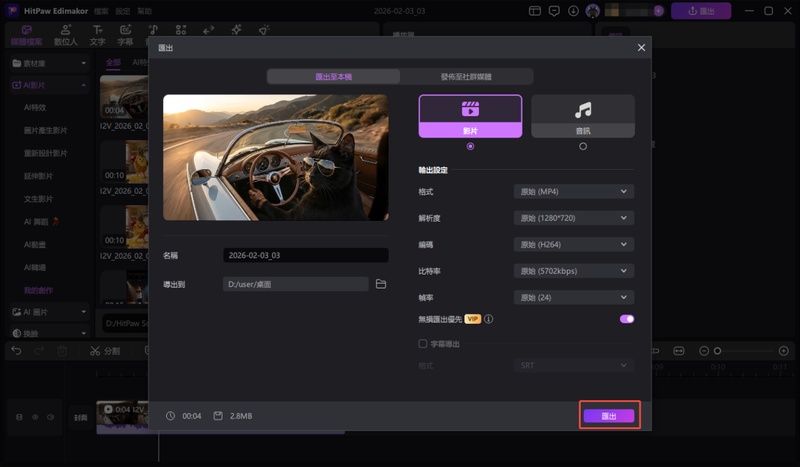
Task: Close the 匯出 dialog with X
Action: pos(641,47)
